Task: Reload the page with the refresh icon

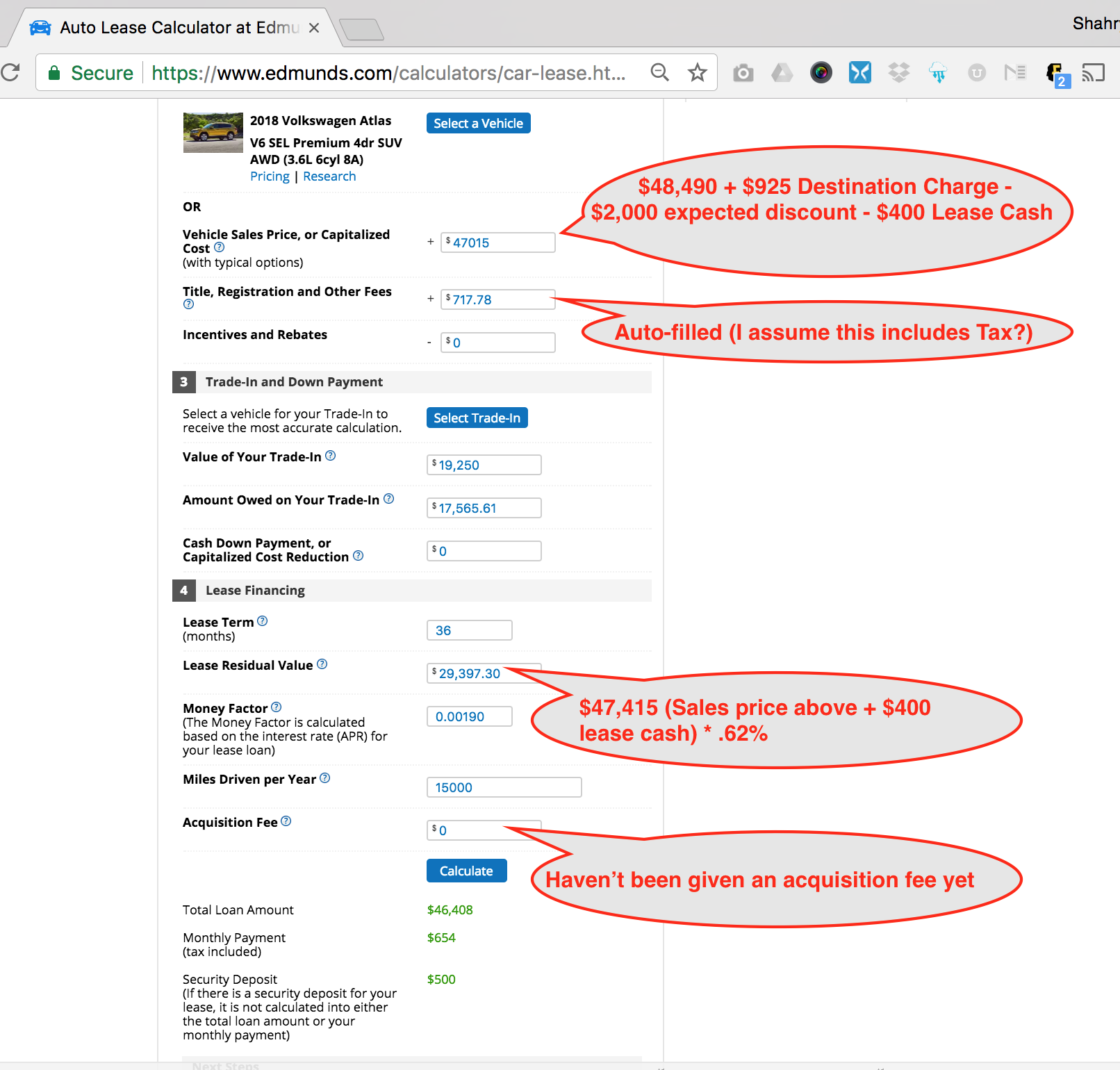Action: click(10, 72)
